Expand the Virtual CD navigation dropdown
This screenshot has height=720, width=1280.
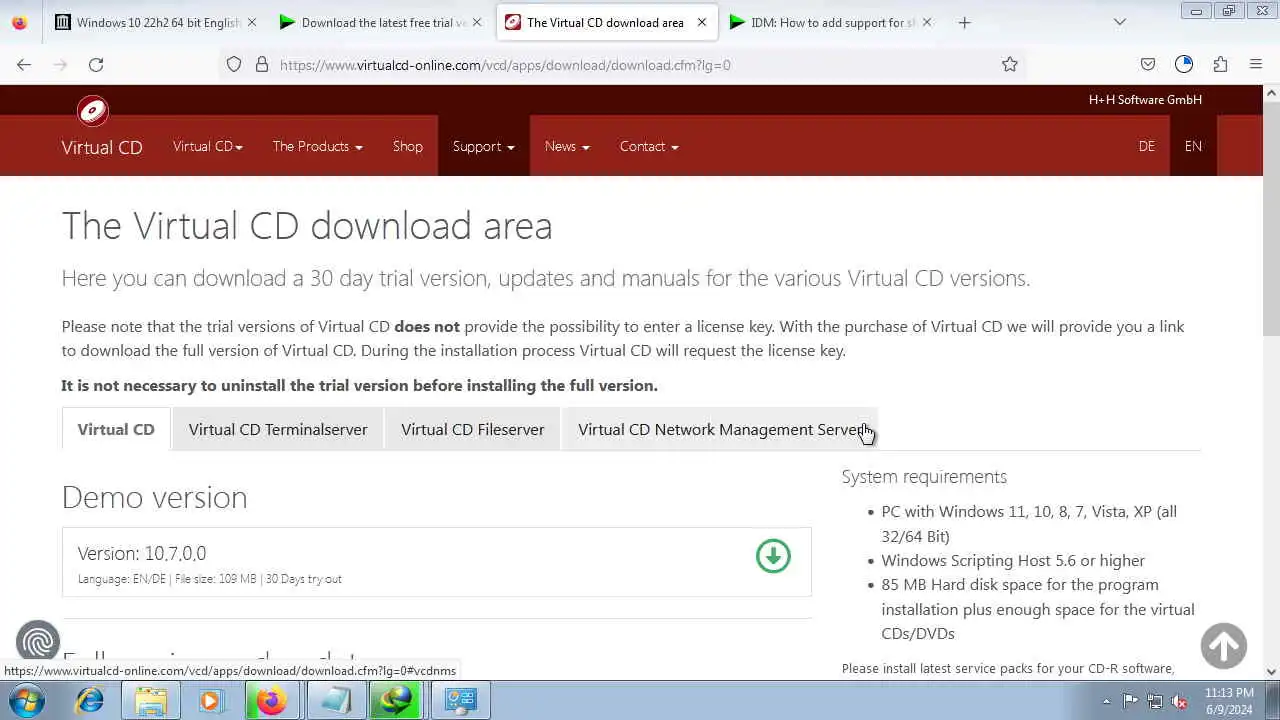tap(207, 146)
